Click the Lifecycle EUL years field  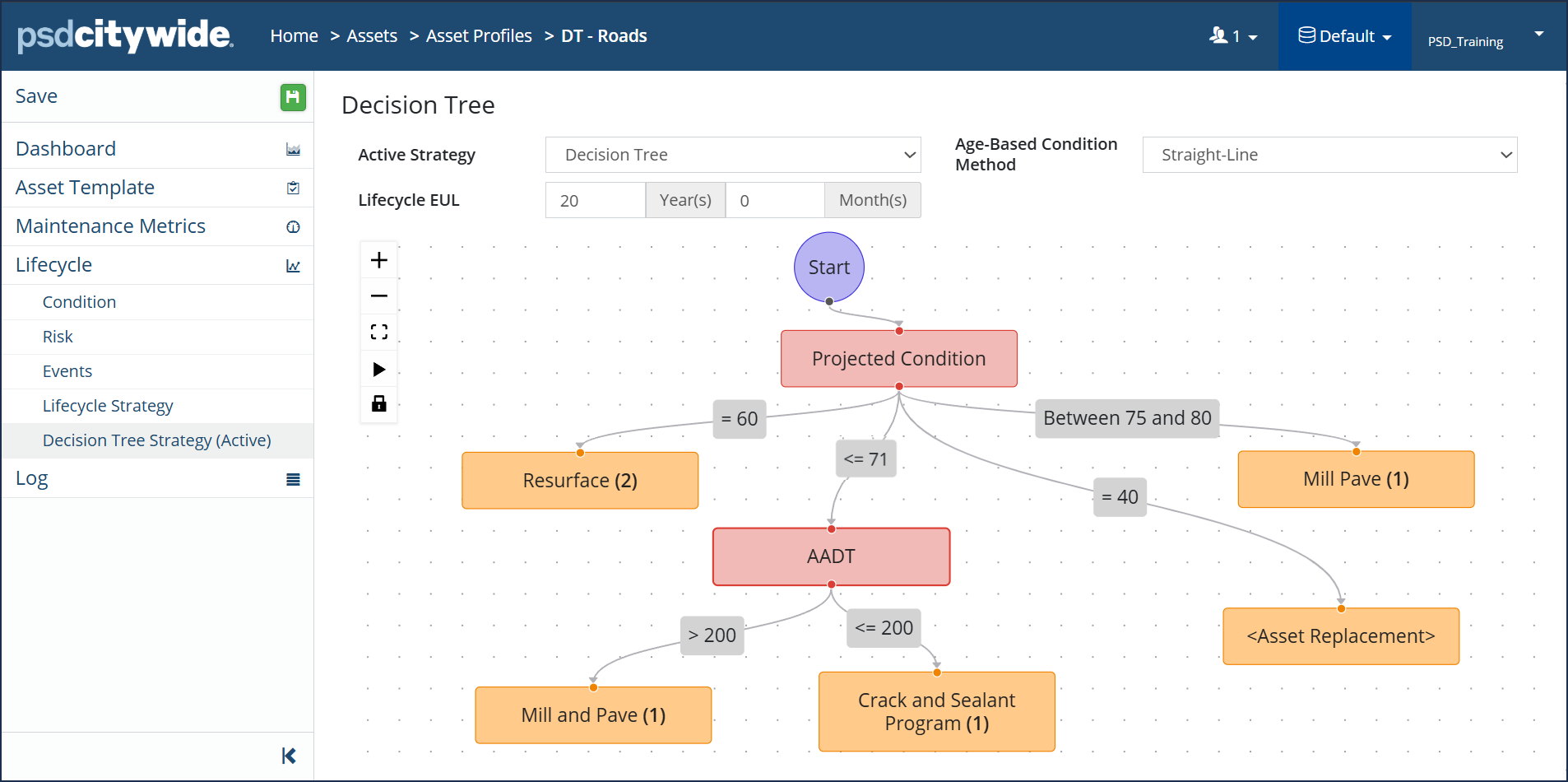point(596,200)
